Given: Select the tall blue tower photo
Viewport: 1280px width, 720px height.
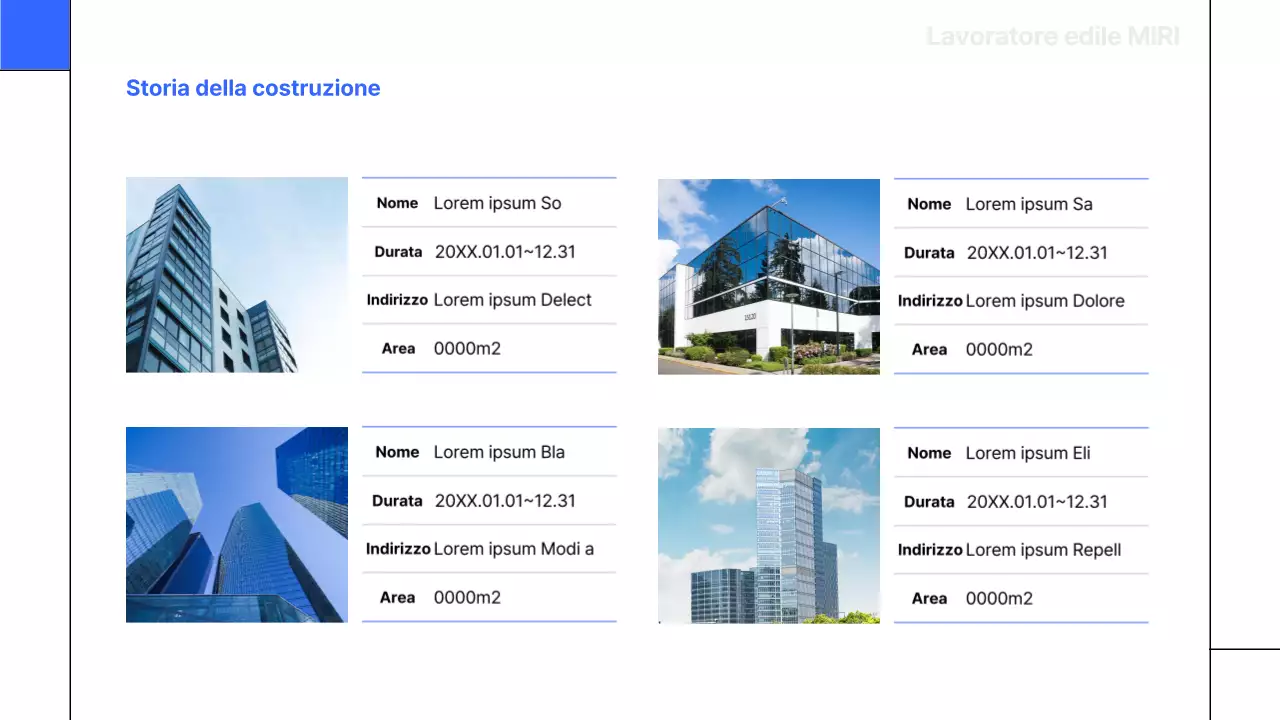Looking at the screenshot, I should tap(236, 275).
